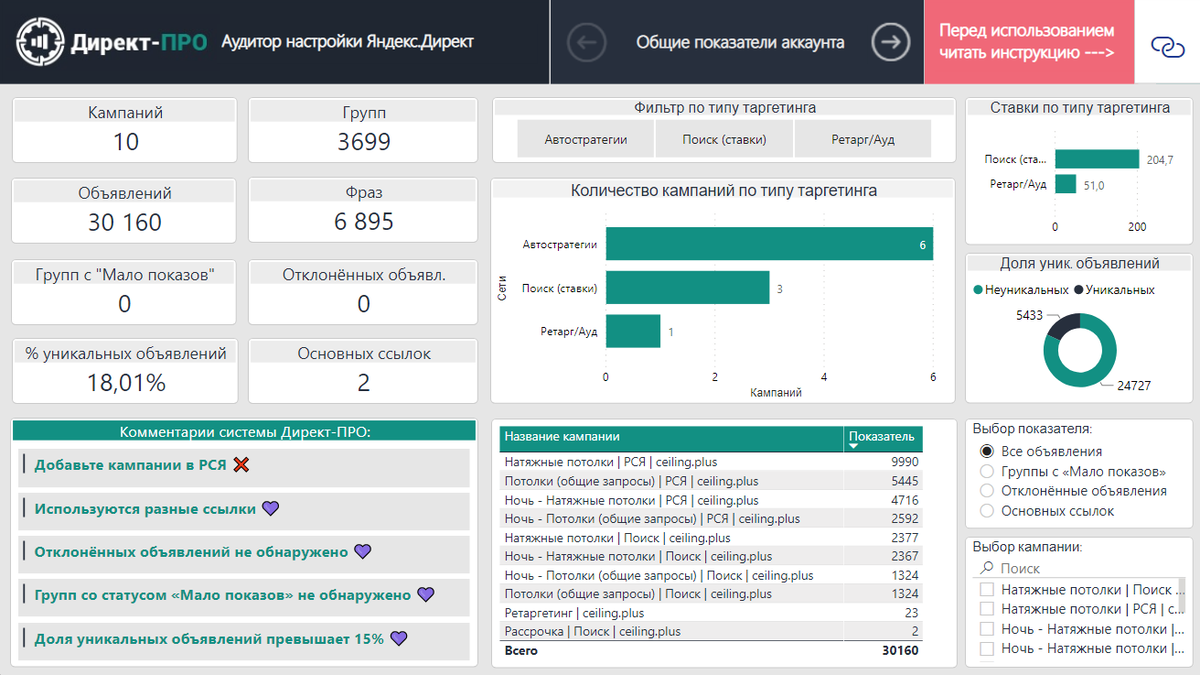
Task: Click the 'Фраз' card showing 6 895
Action: pyautogui.click(x=363, y=210)
